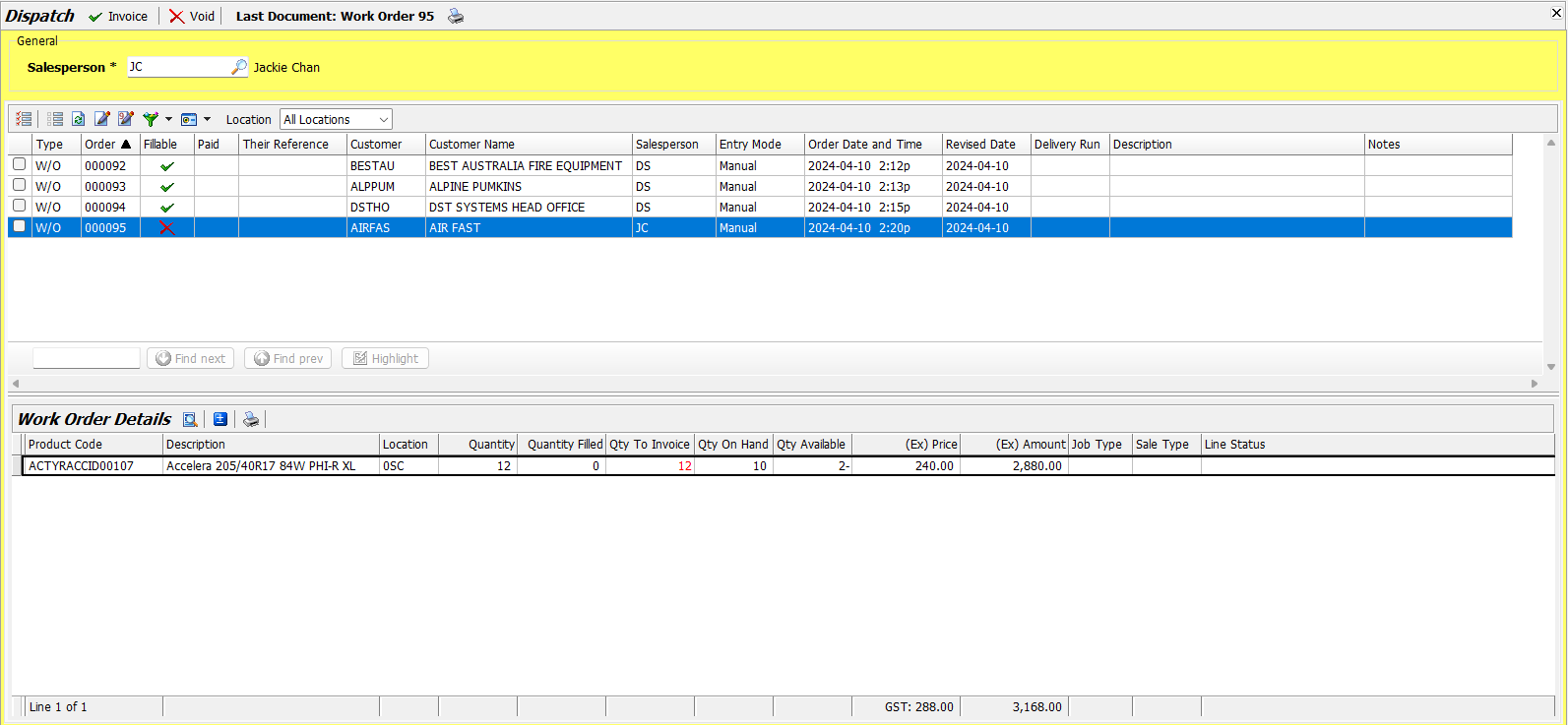Click the Work Order Details printer icon
This screenshot has height=725, width=1568.
251,419
